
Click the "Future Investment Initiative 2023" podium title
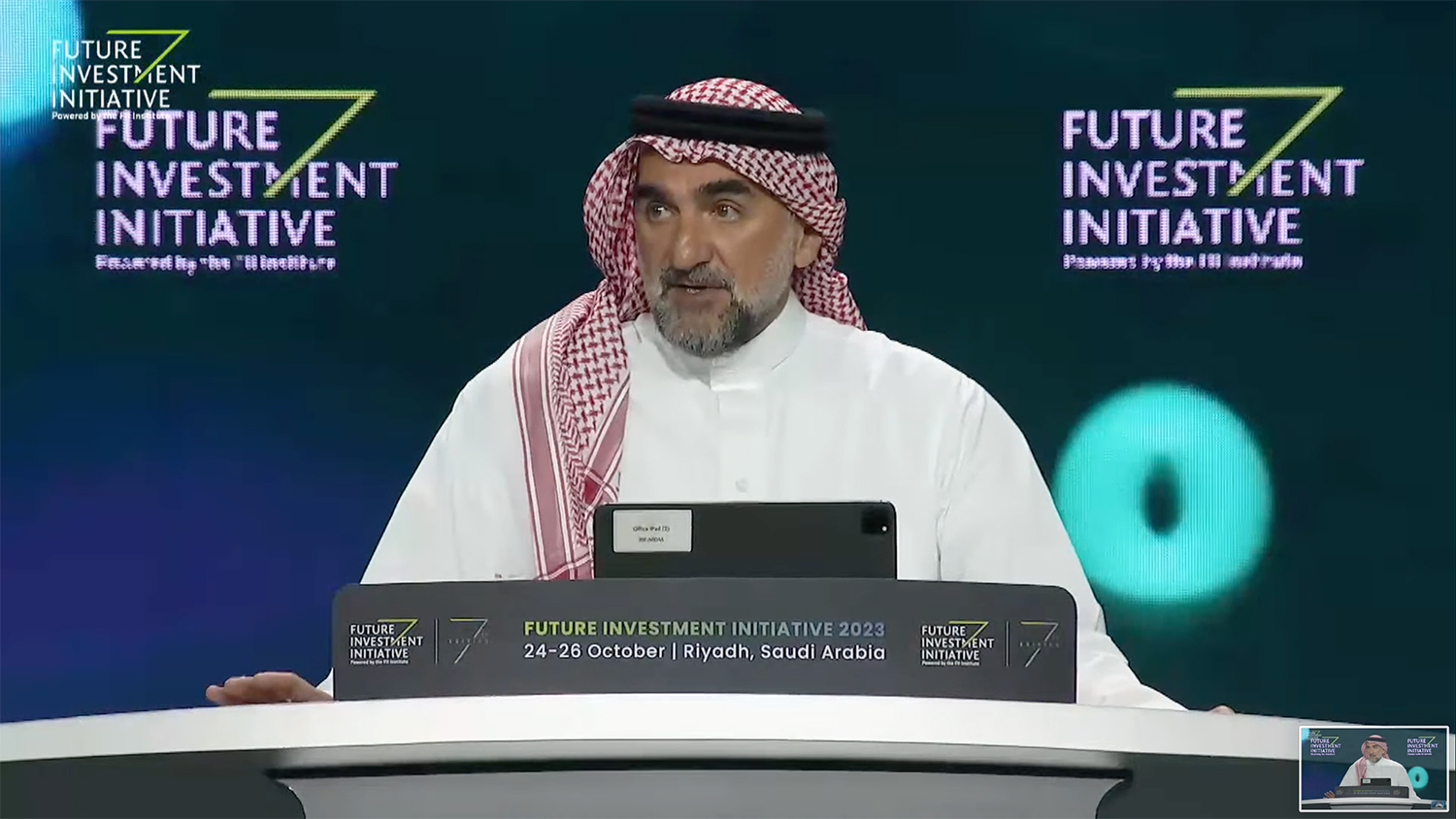(704, 628)
